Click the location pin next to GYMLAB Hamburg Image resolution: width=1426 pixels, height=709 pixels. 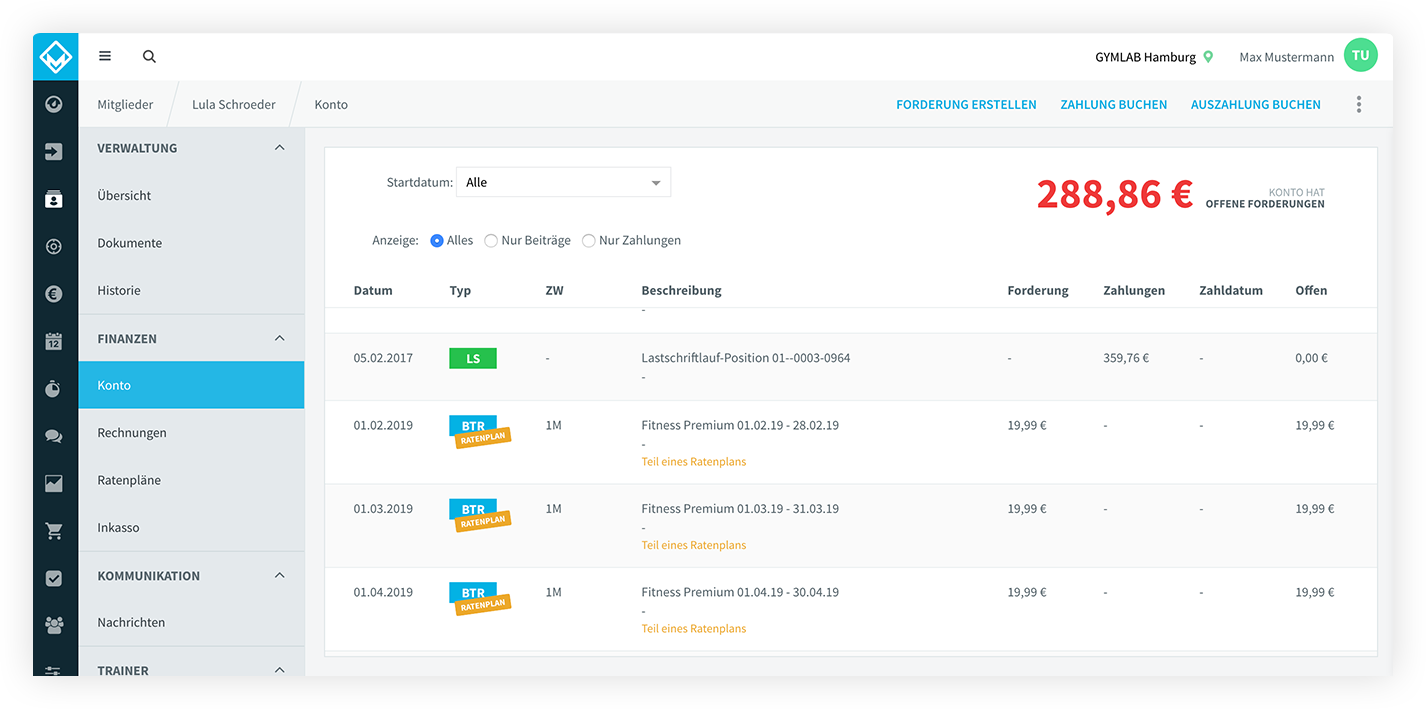(1208, 57)
